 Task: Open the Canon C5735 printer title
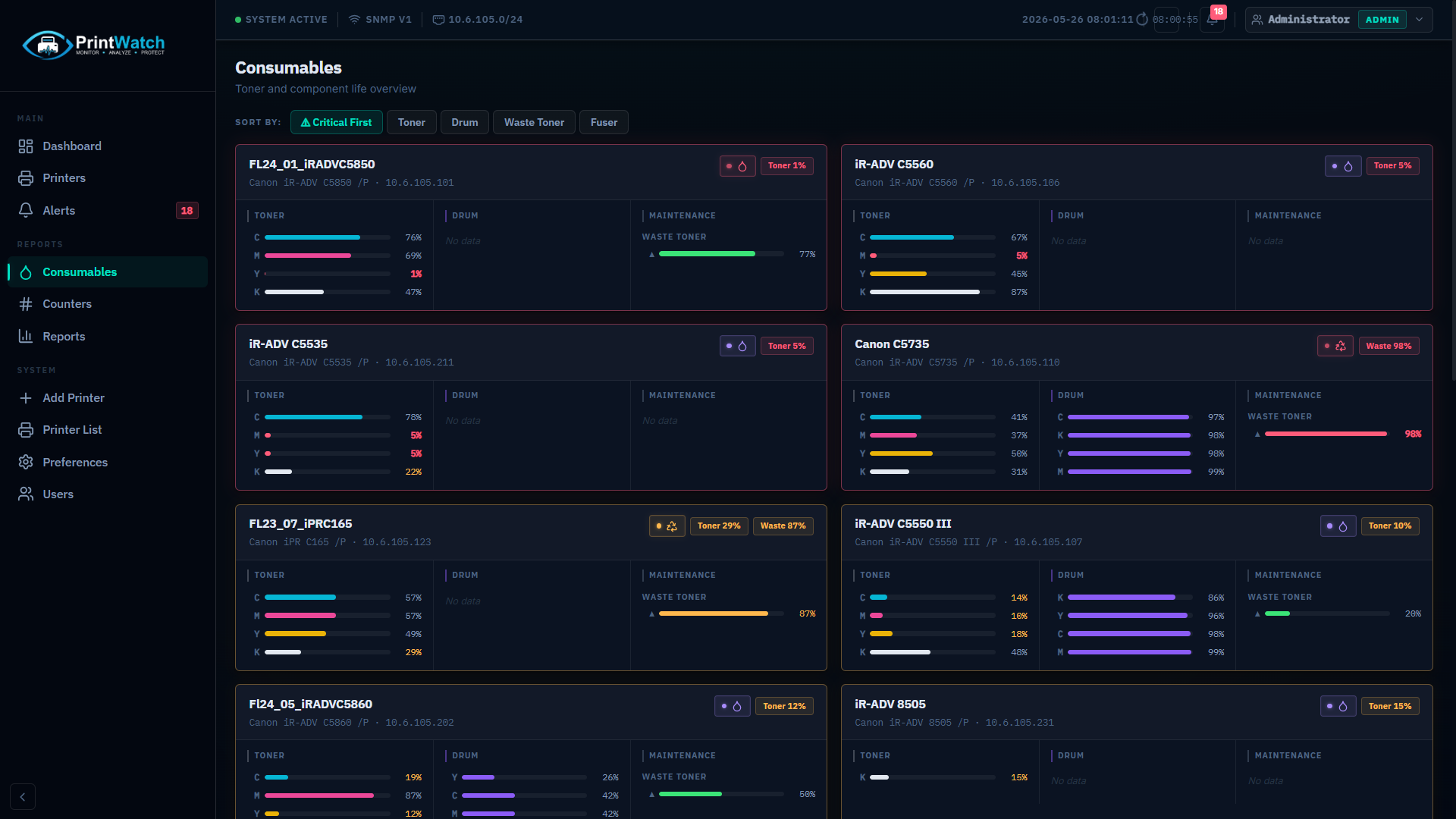tap(892, 344)
